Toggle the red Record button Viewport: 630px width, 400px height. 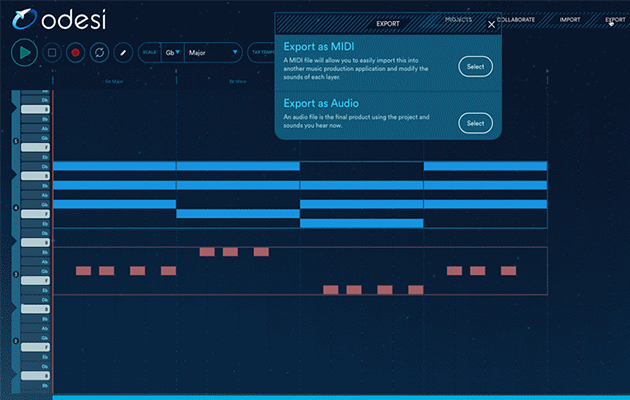(x=75, y=51)
